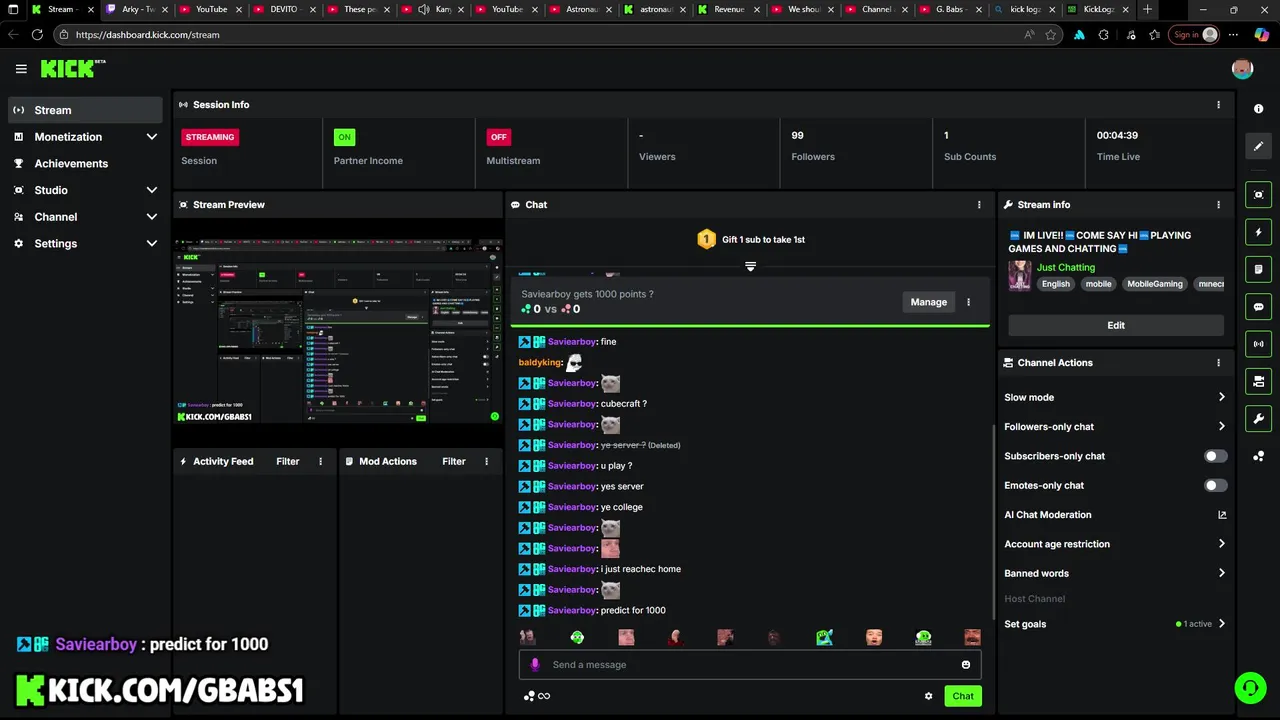Screen dimensions: 1280x720
Task: Toggle Emotes-only chat switch
Action: coord(1215,486)
